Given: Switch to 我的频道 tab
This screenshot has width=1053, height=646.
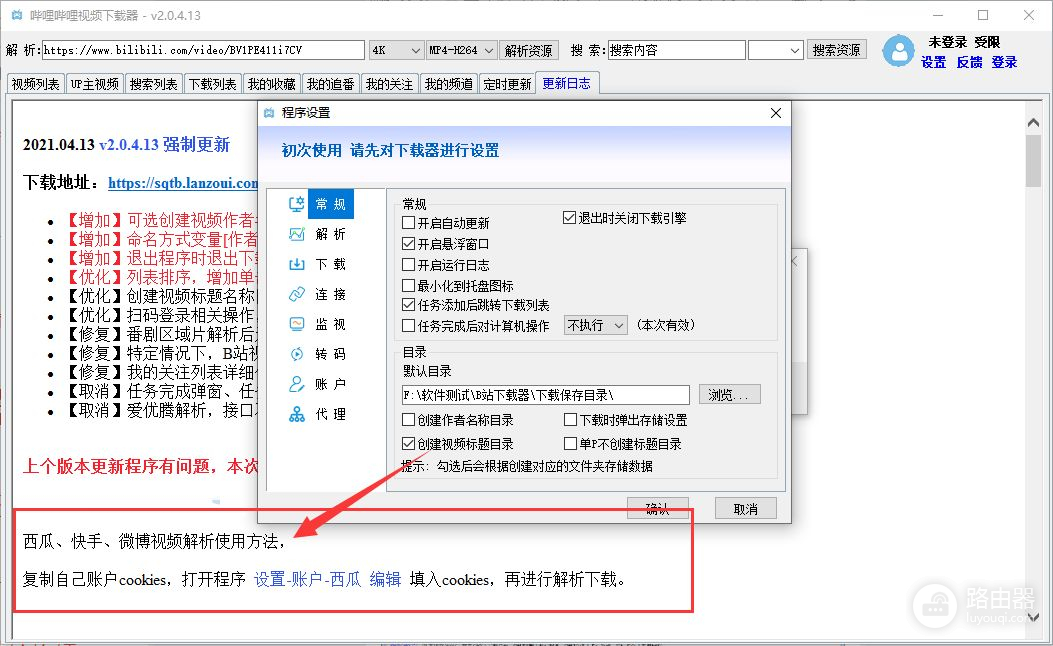Looking at the screenshot, I should coord(449,84).
